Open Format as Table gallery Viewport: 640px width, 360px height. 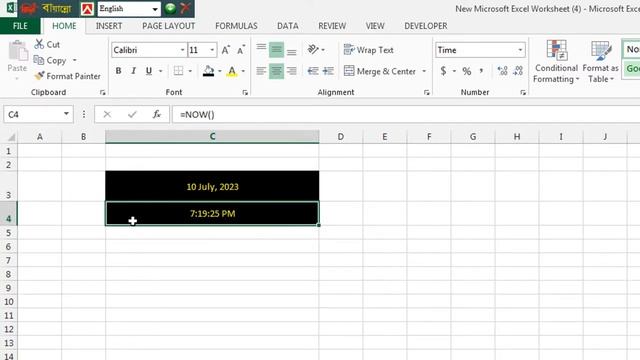tap(600, 61)
